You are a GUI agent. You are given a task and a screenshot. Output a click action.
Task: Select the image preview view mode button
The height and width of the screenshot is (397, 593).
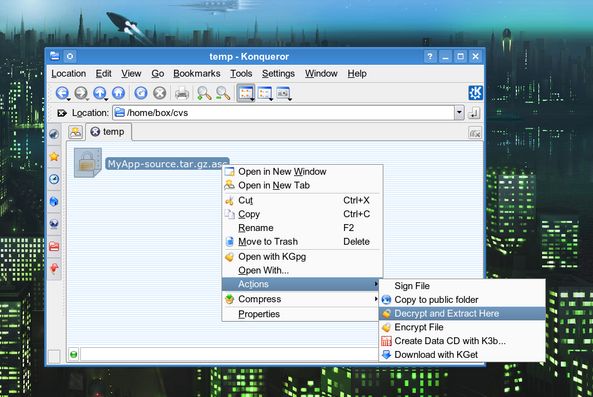283,93
